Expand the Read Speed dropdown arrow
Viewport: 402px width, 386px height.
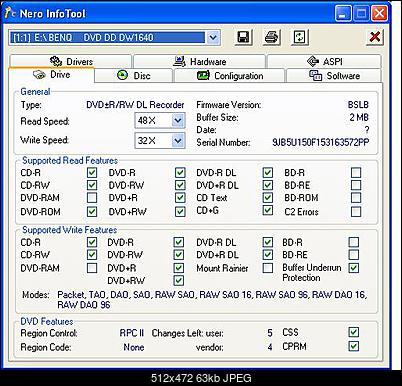pos(178,120)
